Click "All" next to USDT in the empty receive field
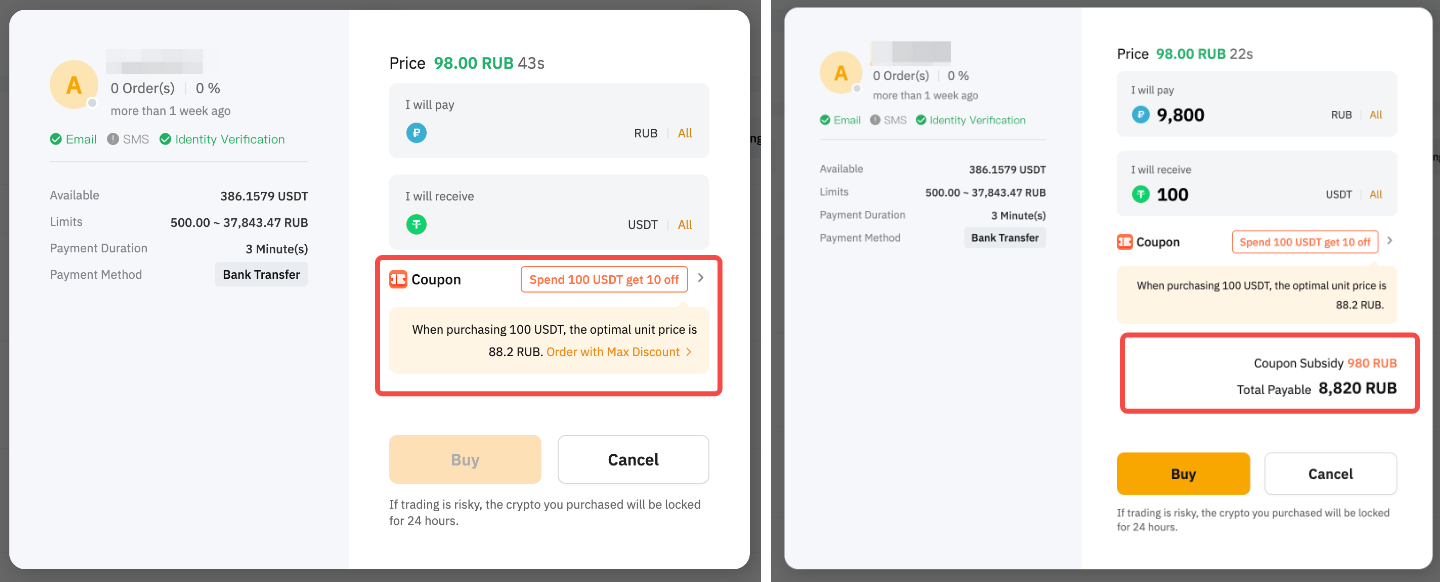This screenshot has width=1440, height=582. 685,225
